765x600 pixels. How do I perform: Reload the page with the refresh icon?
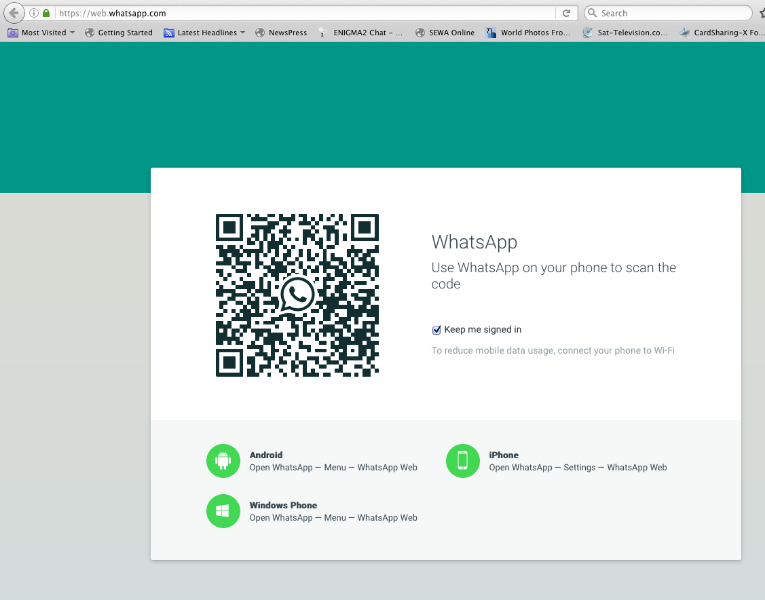[566, 13]
